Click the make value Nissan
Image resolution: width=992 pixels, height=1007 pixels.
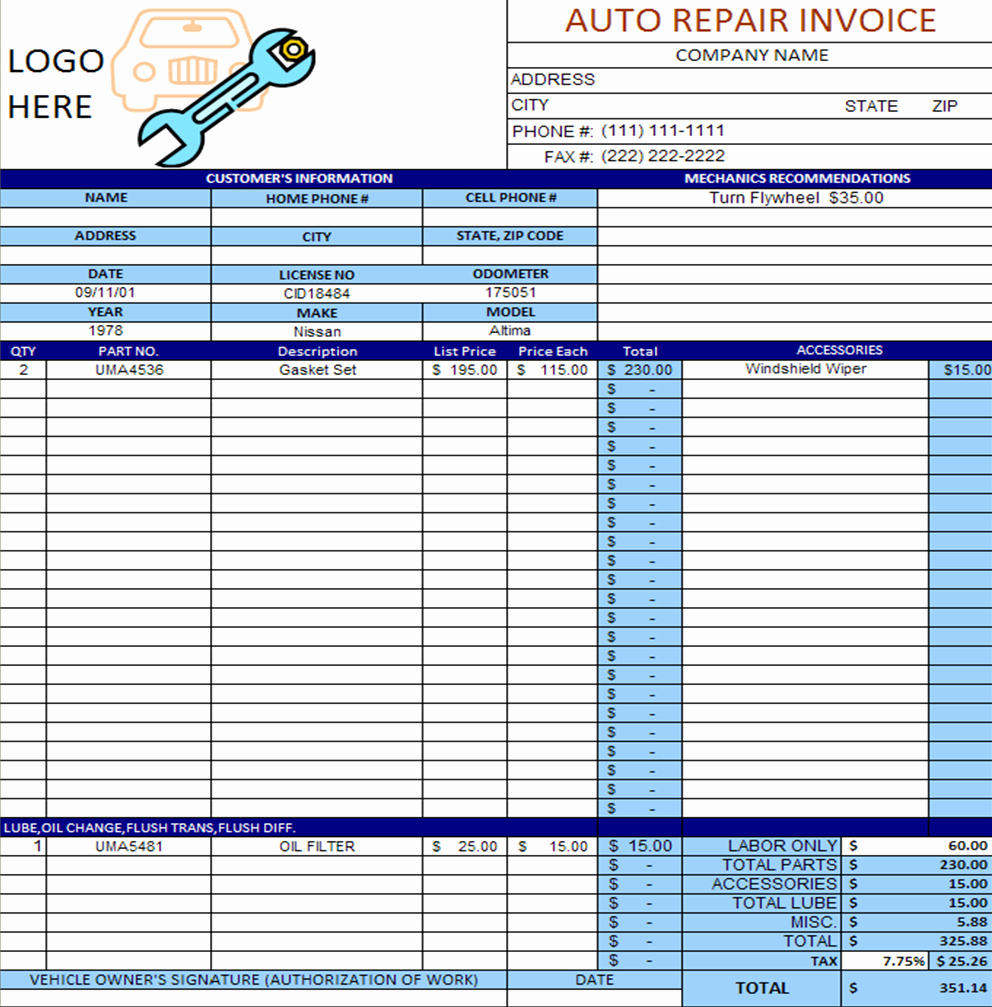point(317,331)
